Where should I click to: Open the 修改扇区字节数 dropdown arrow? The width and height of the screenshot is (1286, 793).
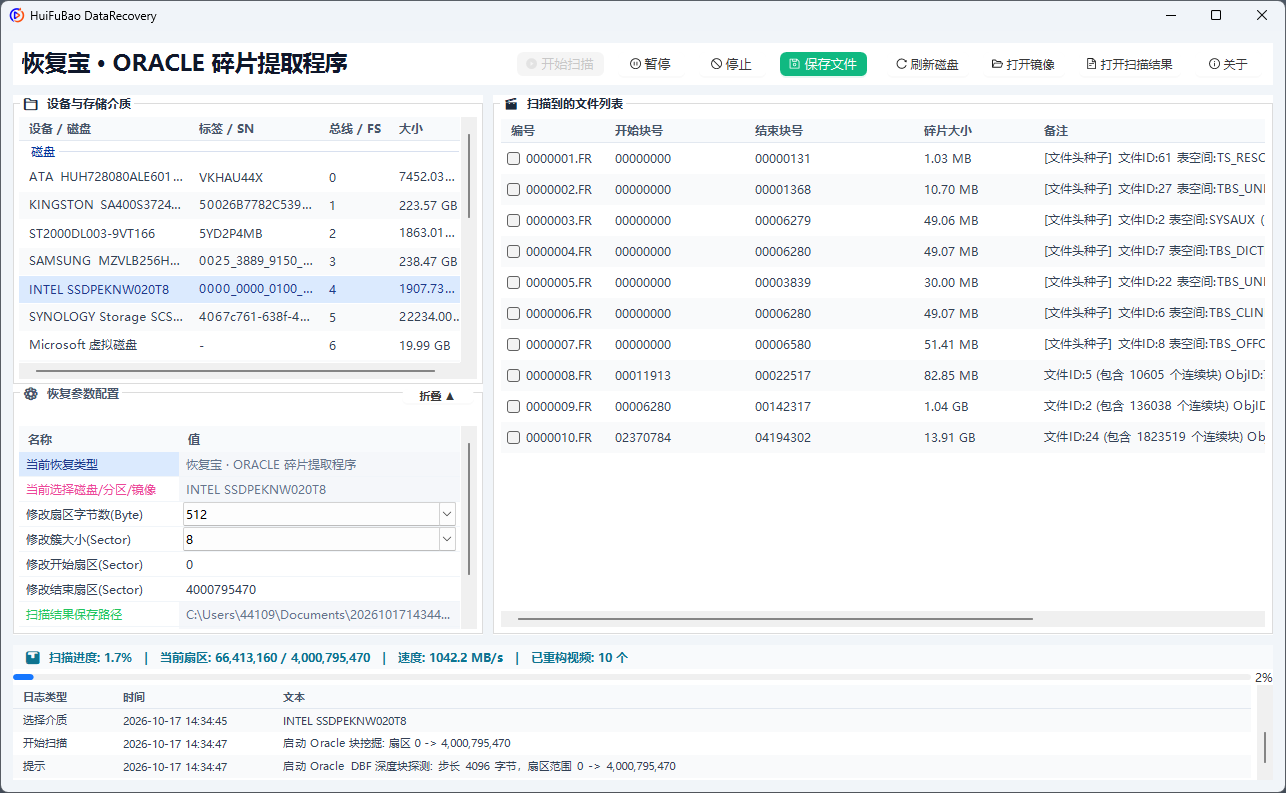pyautogui.click(x=446, y=514)
